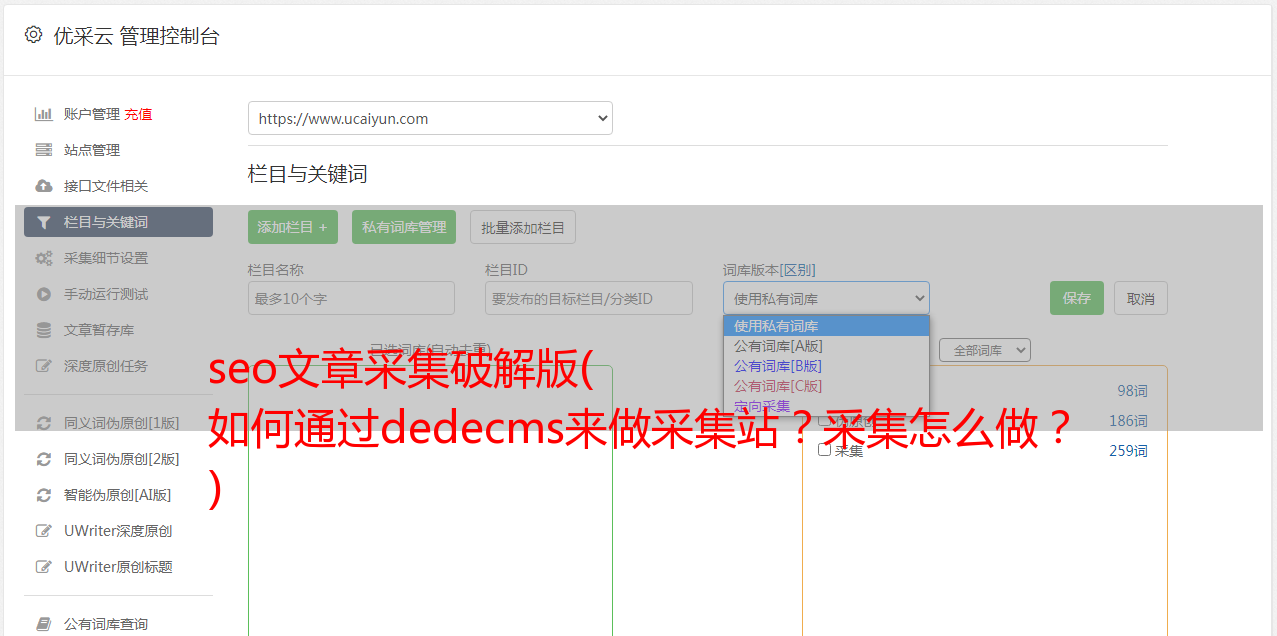The width and height of the screenshot is (1277, 636).
Task: Open 智能伪原创[AI版] in sidebar
Action: pos(118,495)
